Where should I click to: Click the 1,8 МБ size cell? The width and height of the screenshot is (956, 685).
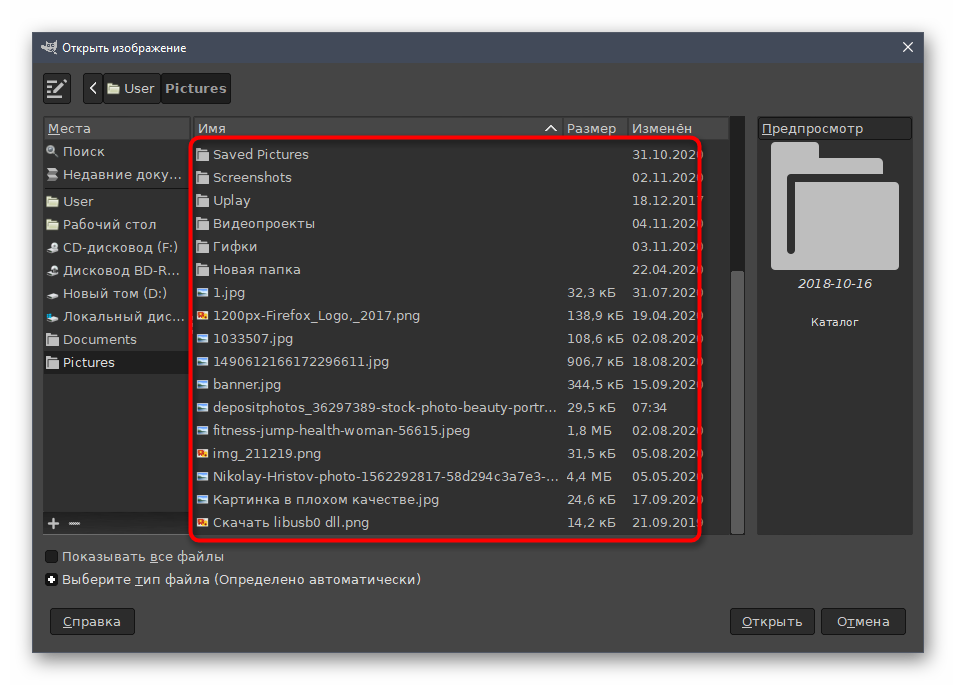[589, 431]
